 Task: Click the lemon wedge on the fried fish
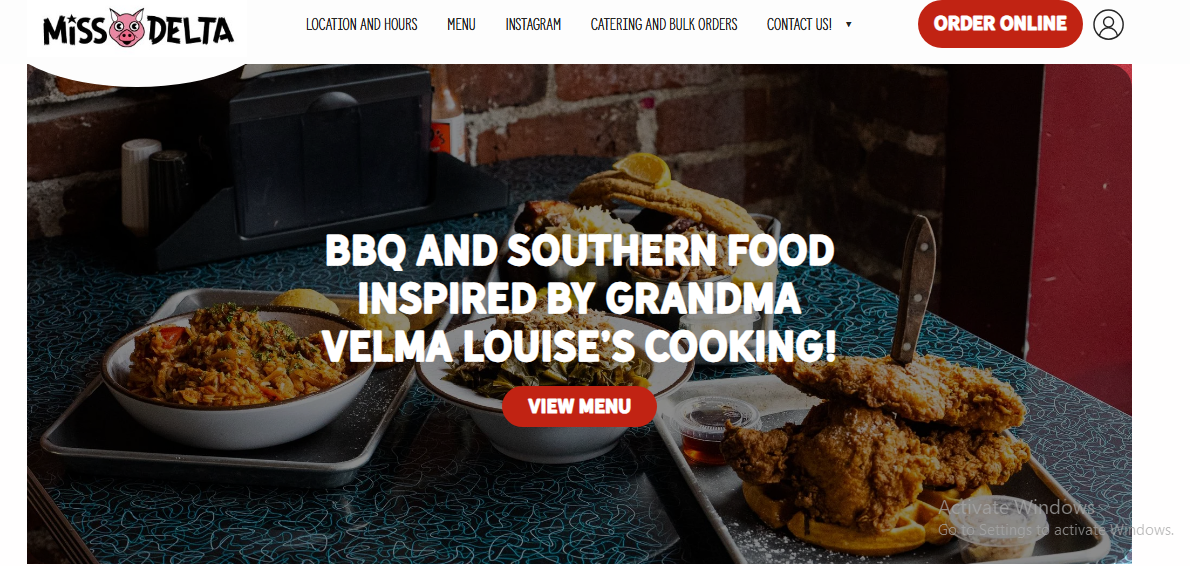pyautogui.click(x=644, y=169)
